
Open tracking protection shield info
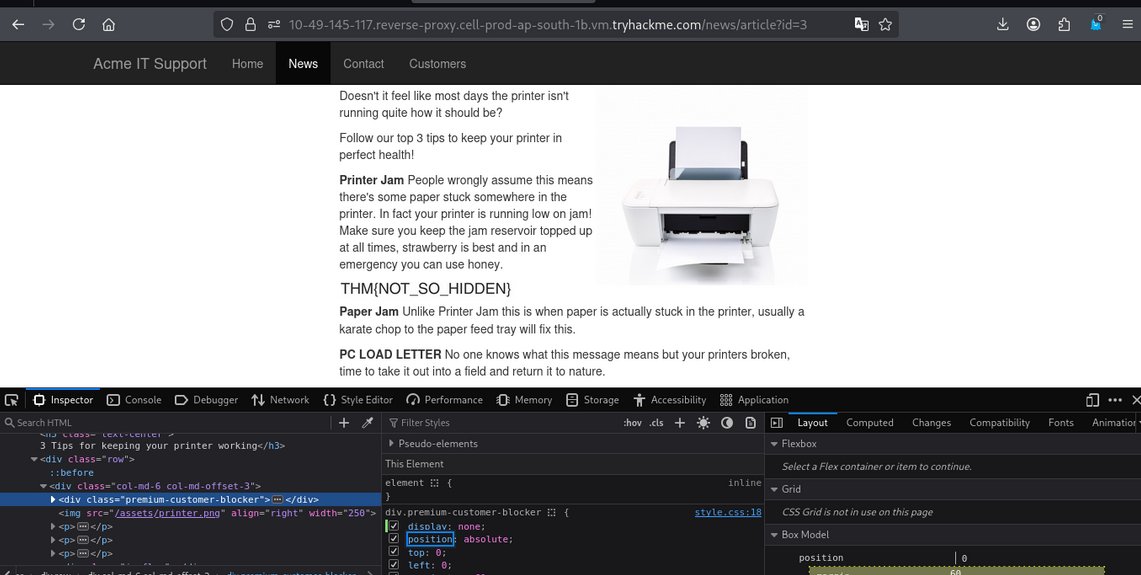227,25
